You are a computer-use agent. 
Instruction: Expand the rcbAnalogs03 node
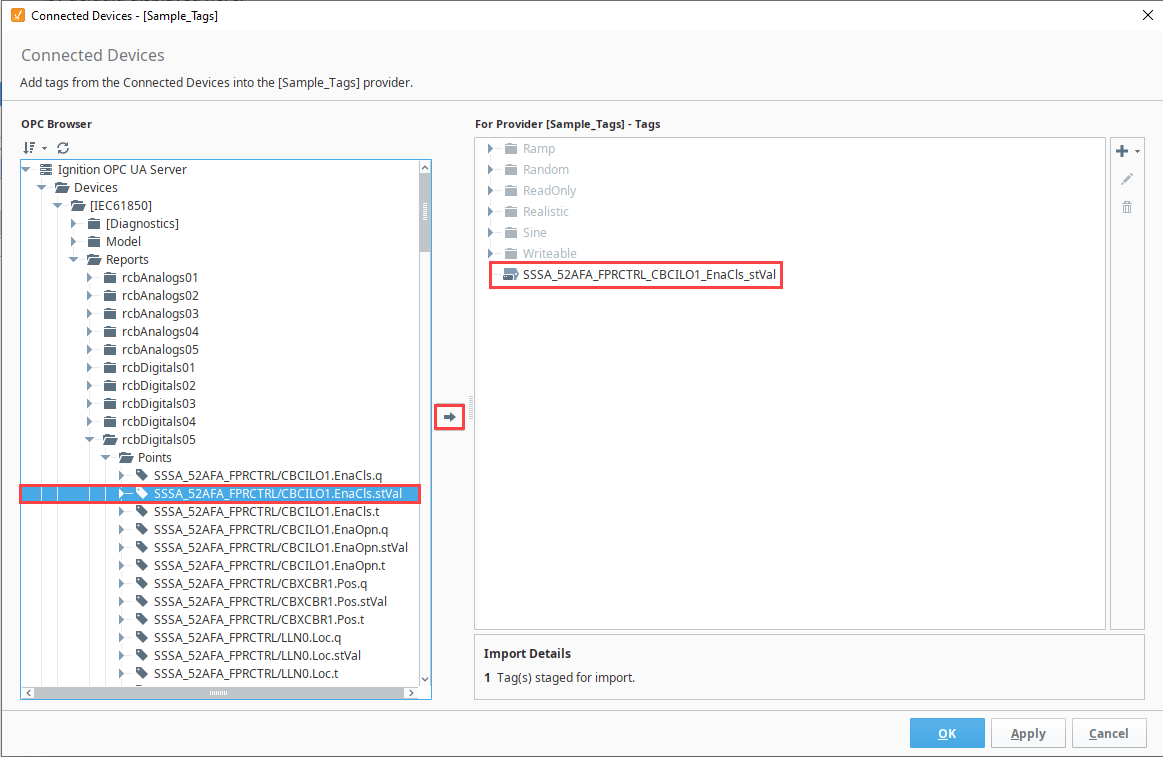90,314
